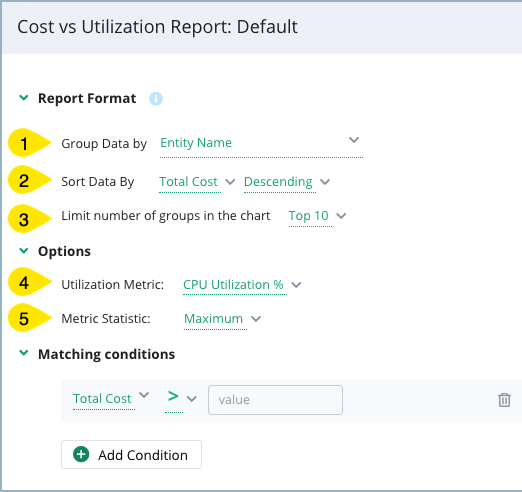Open the CPU Utilization % metric dropdown
This screenshot has height=492, width=522.
[242, 285]
